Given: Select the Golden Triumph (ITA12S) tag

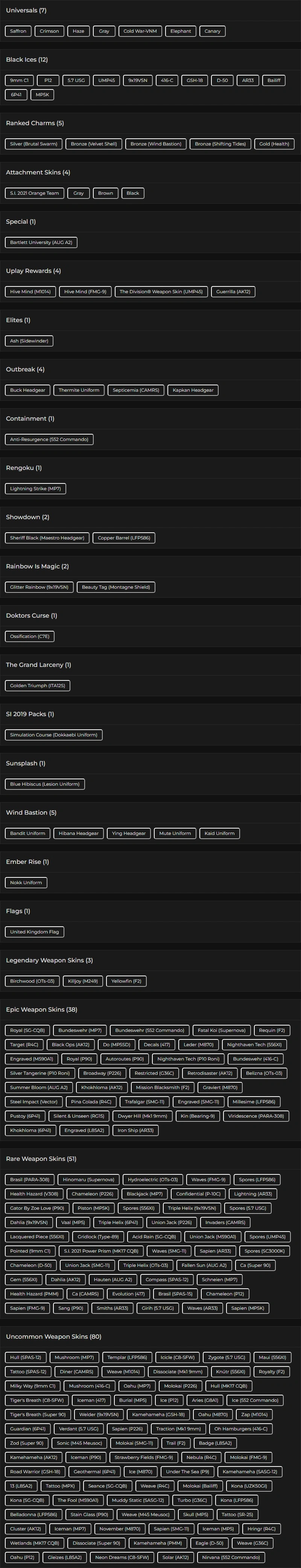Looking at the screenshot, I should [37, 685].
